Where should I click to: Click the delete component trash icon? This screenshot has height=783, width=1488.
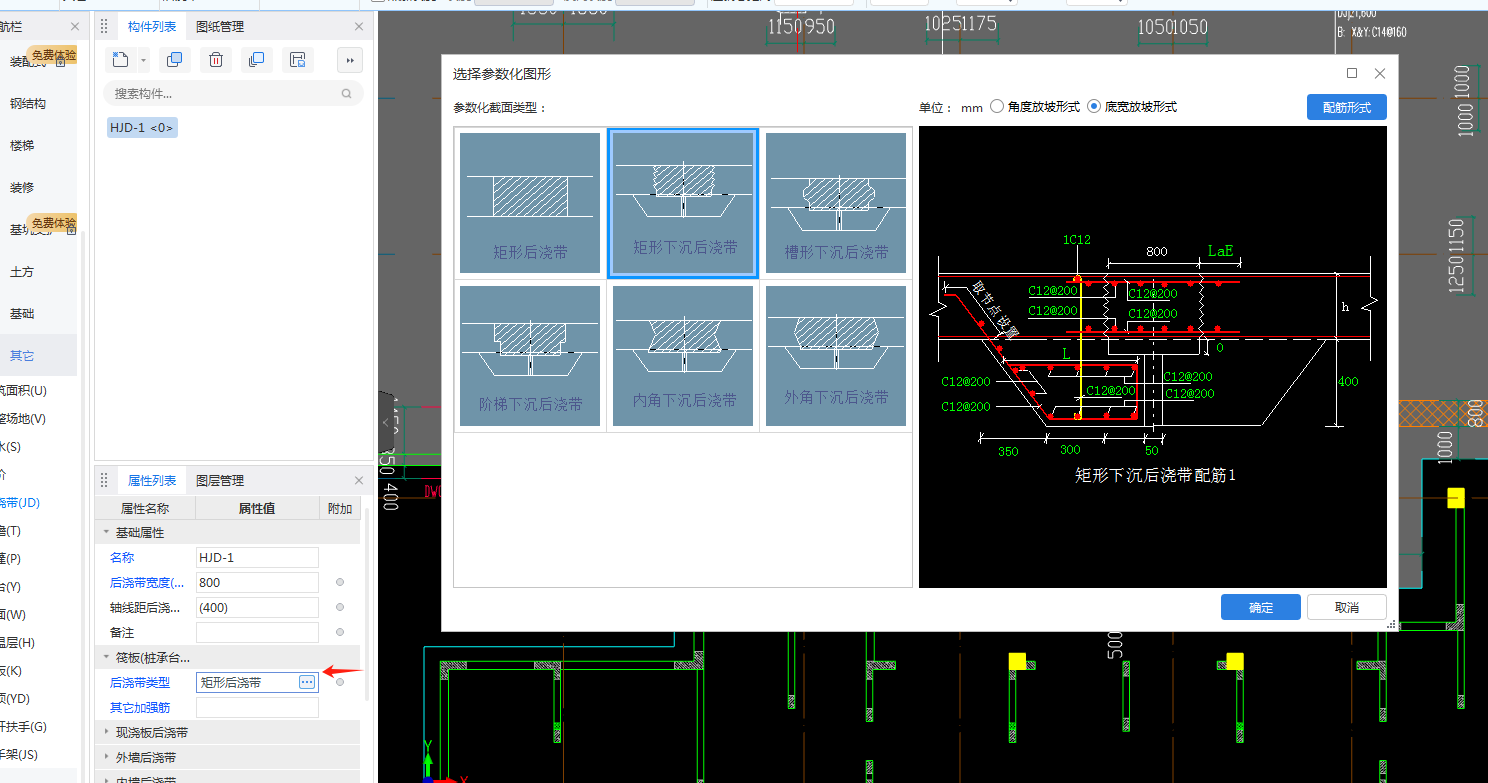click(215, 60)
